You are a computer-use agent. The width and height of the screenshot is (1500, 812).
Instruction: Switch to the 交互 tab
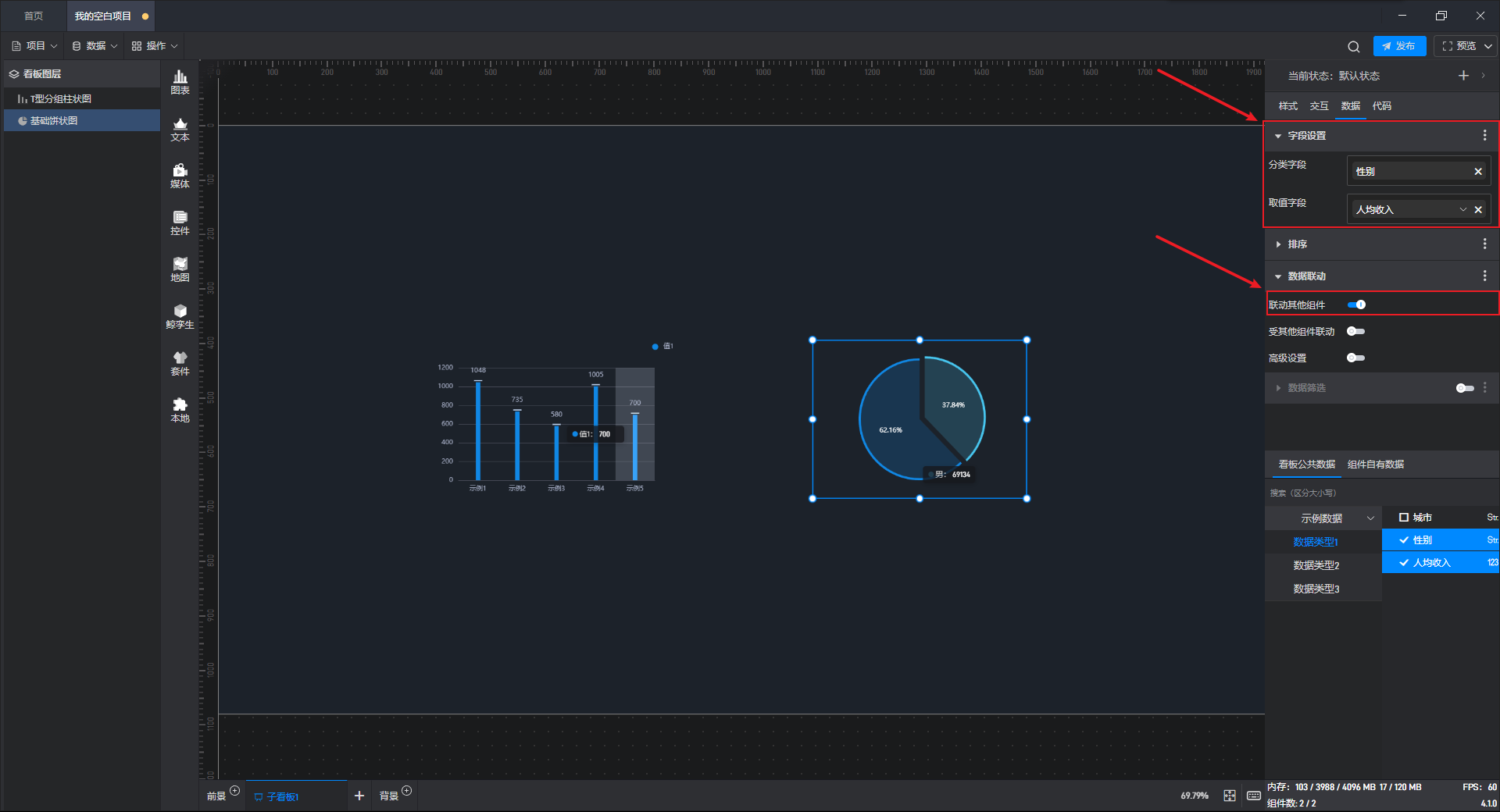click(x=1319, y=105)
